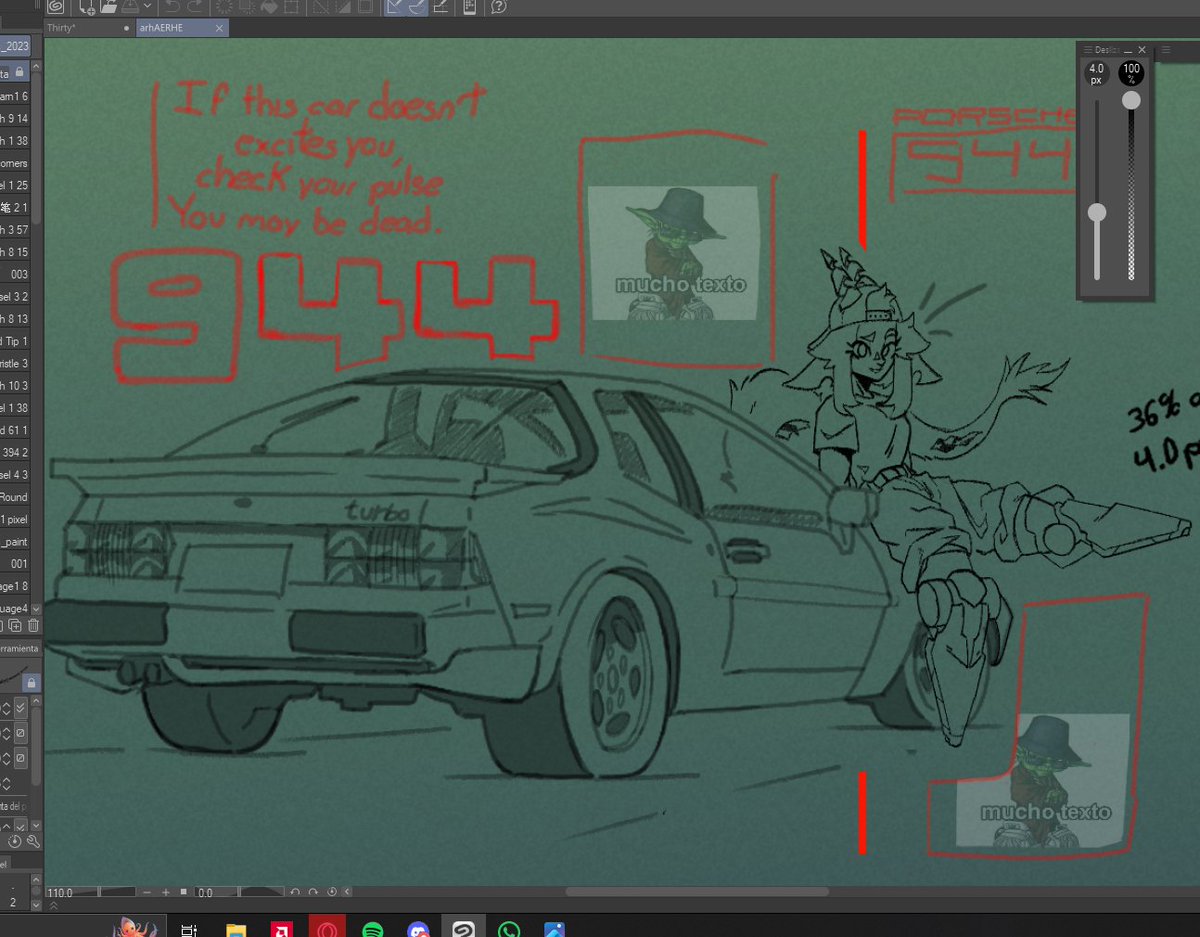Adjust the brush size slider in floating panel

click(1097, 212)
